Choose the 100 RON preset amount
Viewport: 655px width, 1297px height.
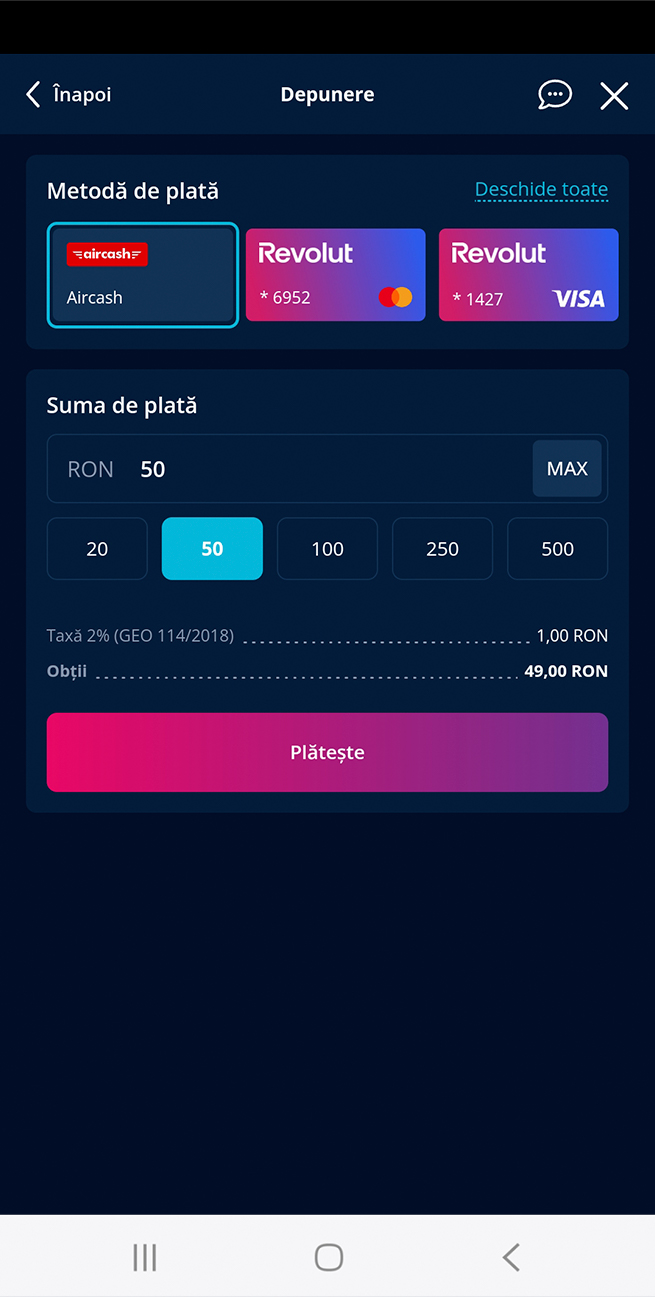coord(327,549)
